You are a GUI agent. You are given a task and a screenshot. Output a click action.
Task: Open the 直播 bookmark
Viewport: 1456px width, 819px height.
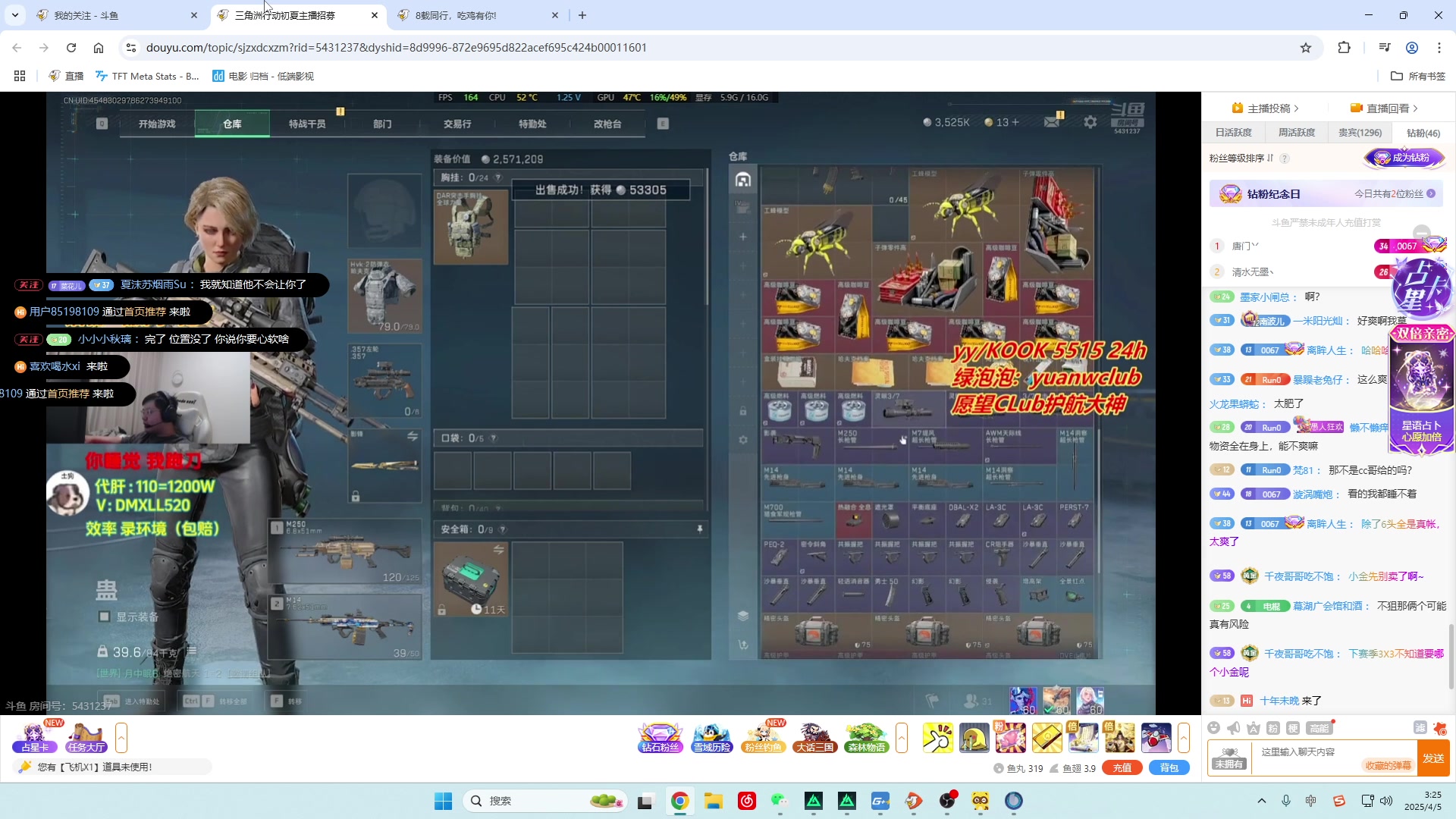click(66, 76)
